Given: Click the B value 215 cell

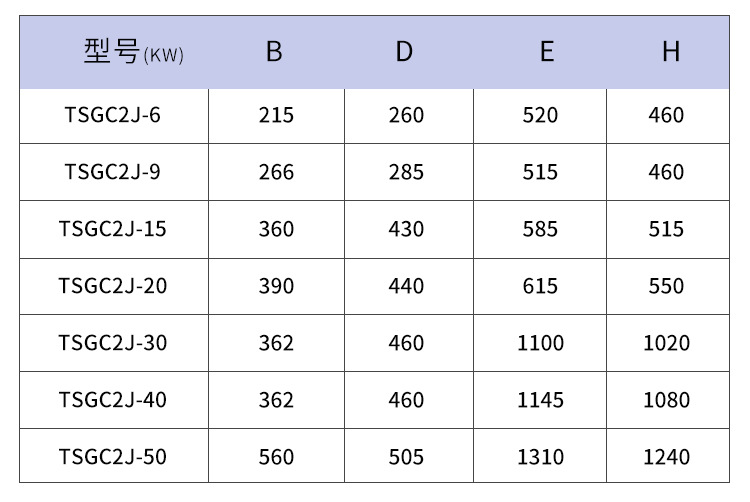Looking at the screenshot, I should tap(276, 116).
